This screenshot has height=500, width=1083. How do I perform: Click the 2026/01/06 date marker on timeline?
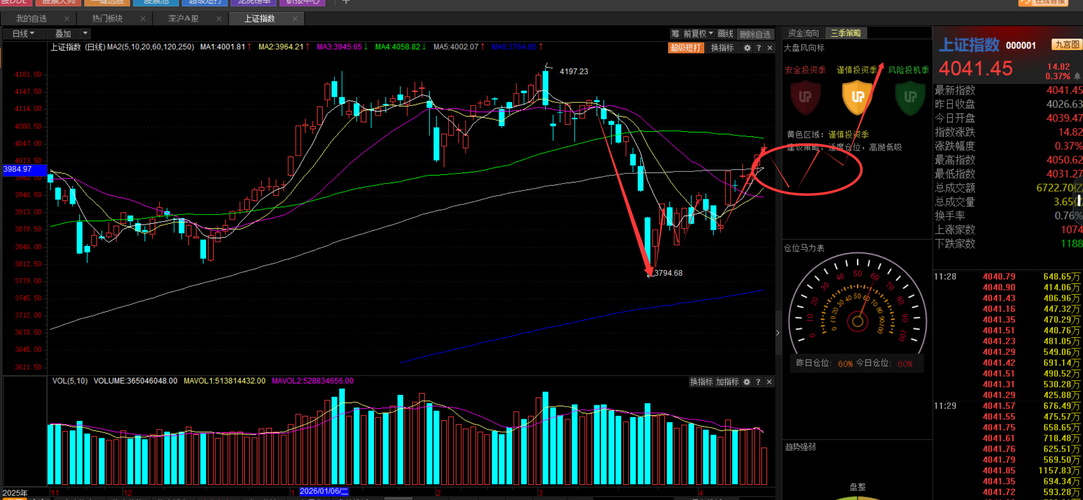tap(325, 492)
